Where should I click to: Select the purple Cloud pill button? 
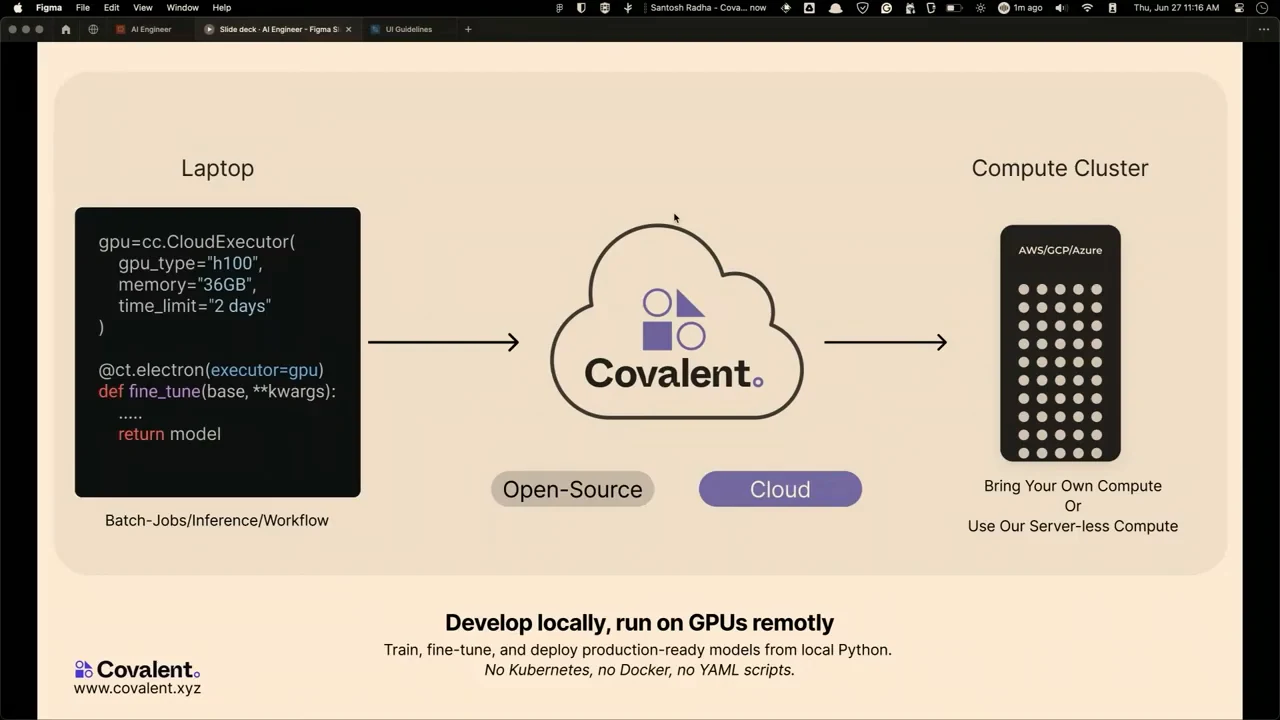click(x=780, y=489)
